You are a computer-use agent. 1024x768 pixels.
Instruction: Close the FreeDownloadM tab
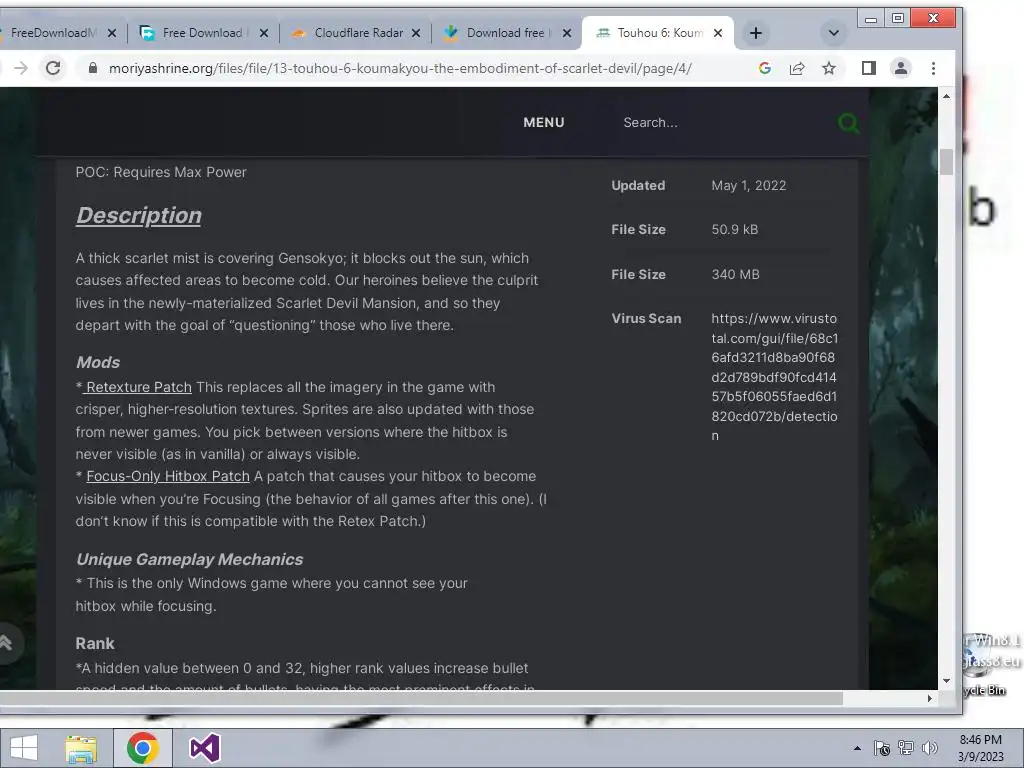(112, 33)
